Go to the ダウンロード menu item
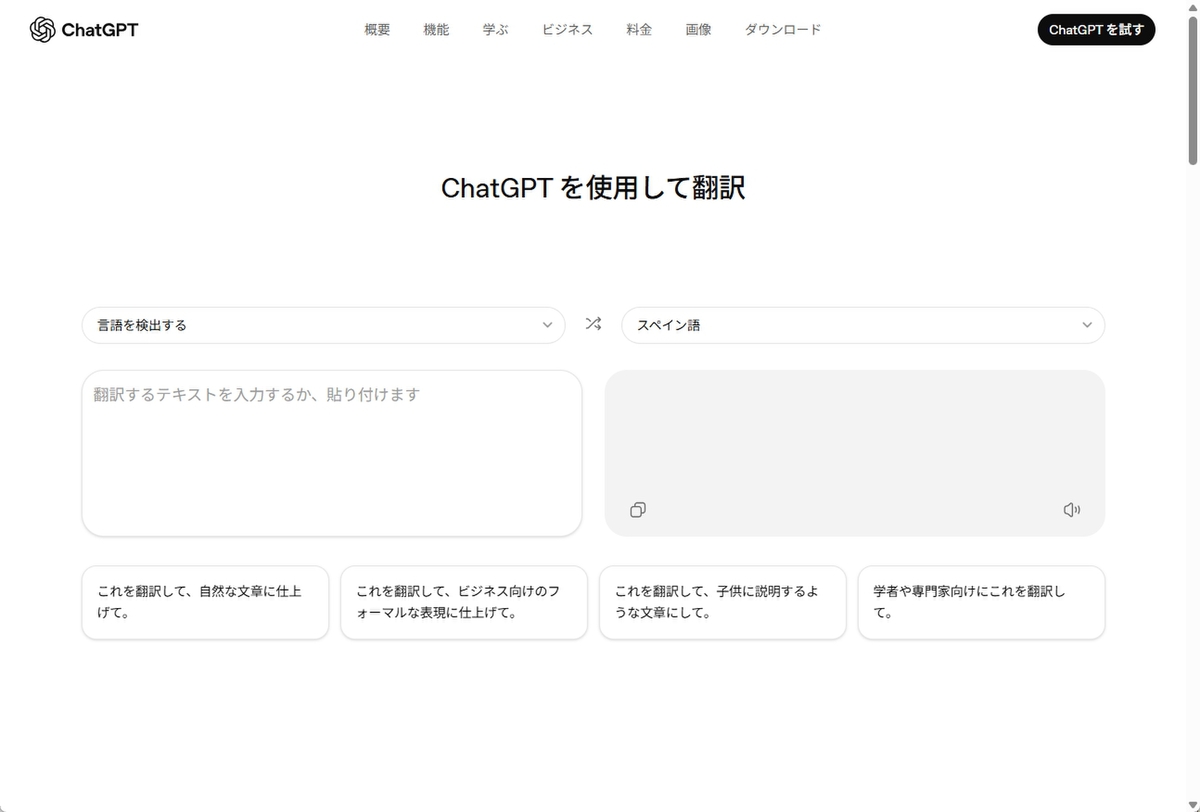Image resolution: width=1200 pixels, height=812 pixels. 783,30
